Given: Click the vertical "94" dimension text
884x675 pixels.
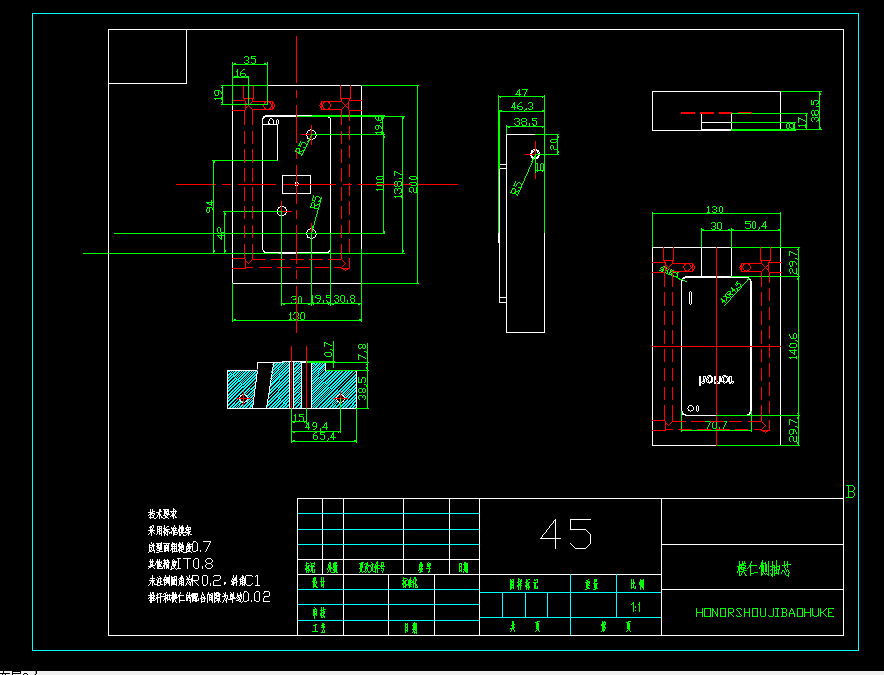Looking at the screenshot, I should [x=210, y=206].
